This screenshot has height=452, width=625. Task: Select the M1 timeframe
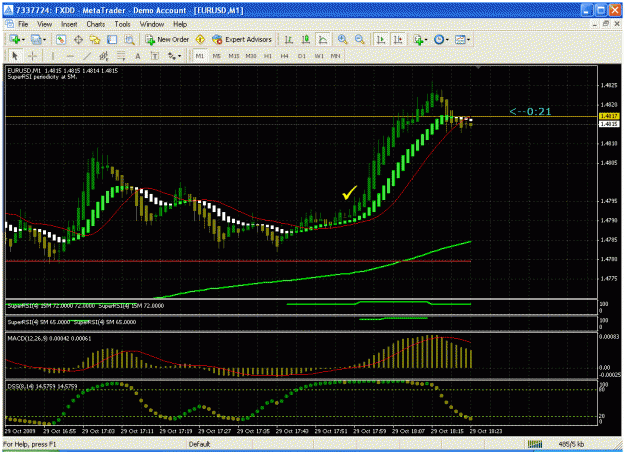(x=199, y=56)
